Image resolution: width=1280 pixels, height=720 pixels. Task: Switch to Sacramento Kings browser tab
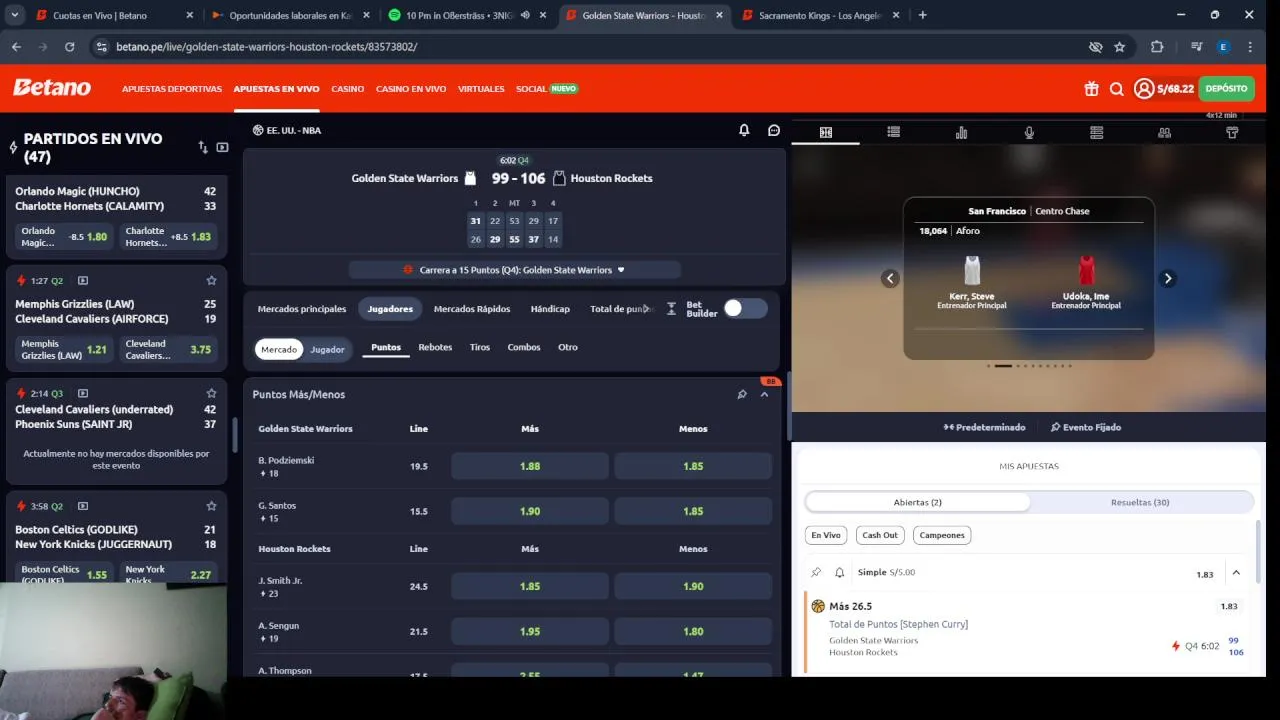(819, 15)
